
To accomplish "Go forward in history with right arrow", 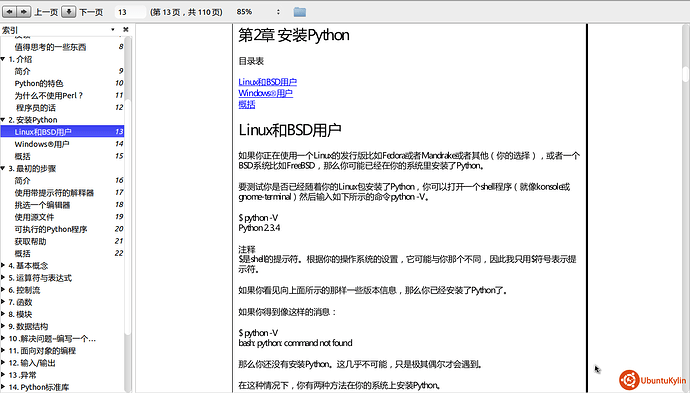I will pos(24,11).
